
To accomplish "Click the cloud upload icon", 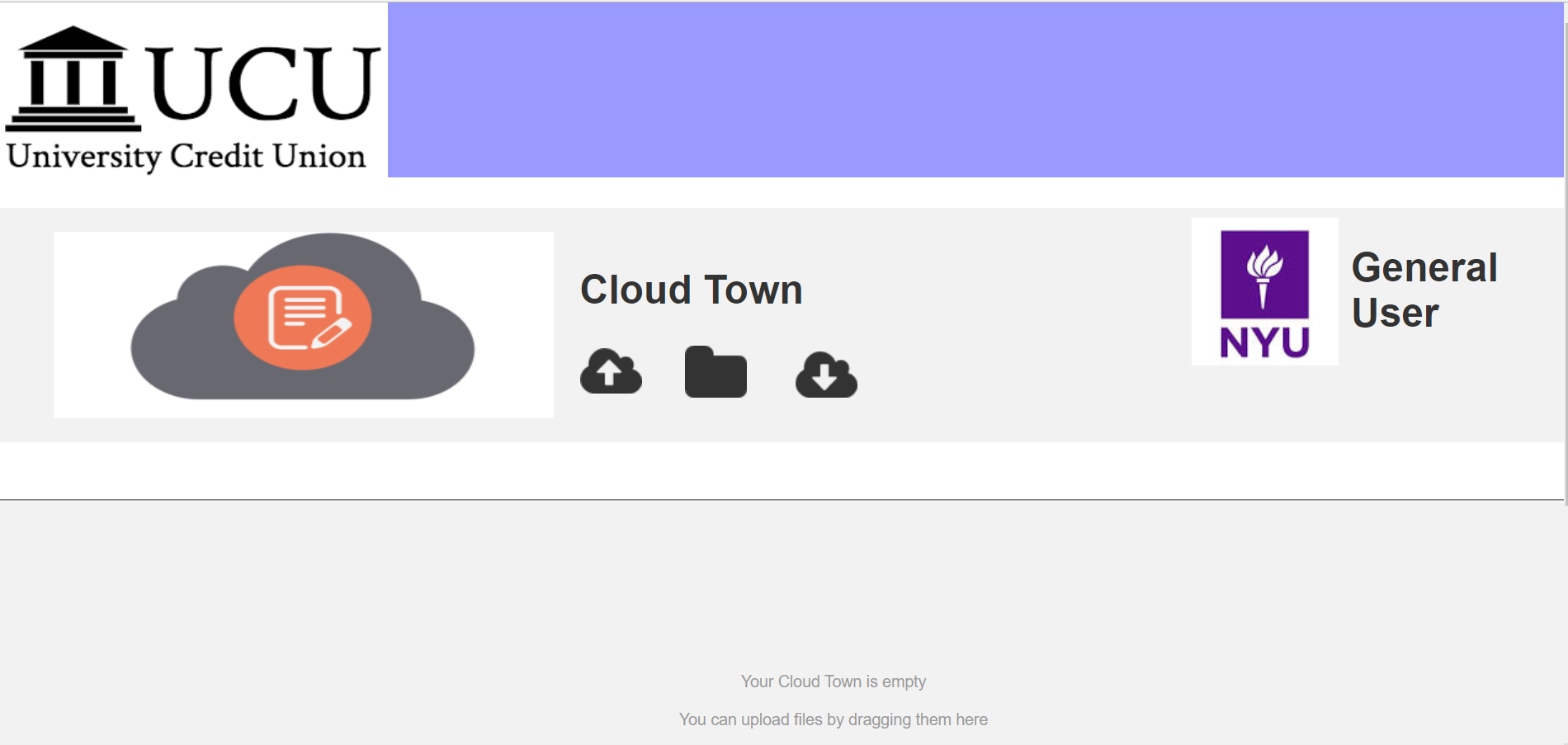I will tap(611, 371).
